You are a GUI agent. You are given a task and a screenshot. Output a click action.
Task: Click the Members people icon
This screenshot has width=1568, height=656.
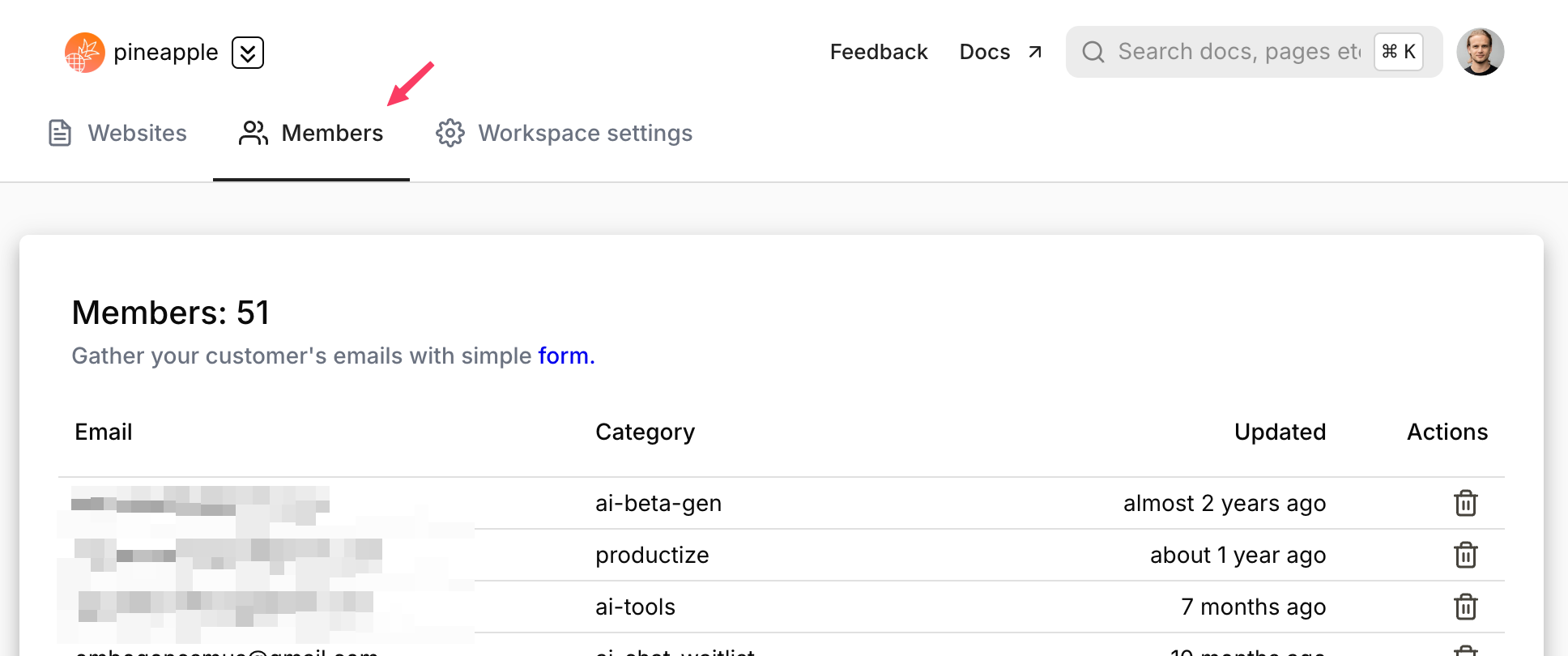[x=254, y=133]
